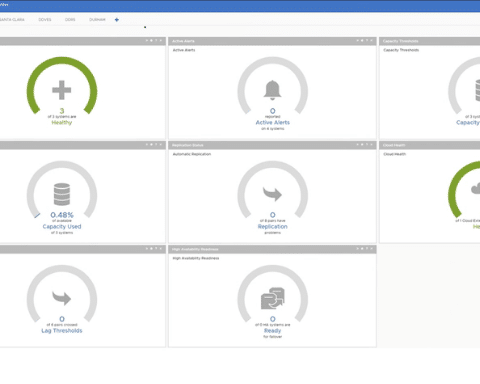Open settings of the Capacity Used panel

[x=151, y=145]
